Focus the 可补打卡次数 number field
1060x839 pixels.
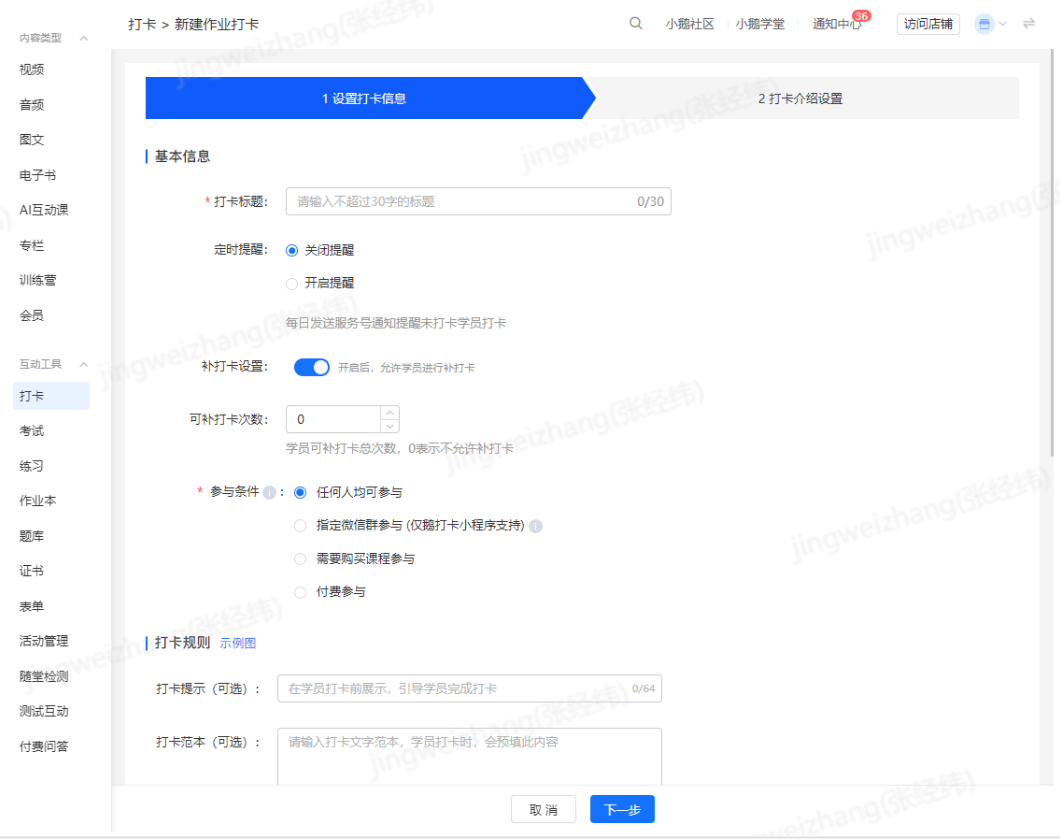(x=333, y=419)
